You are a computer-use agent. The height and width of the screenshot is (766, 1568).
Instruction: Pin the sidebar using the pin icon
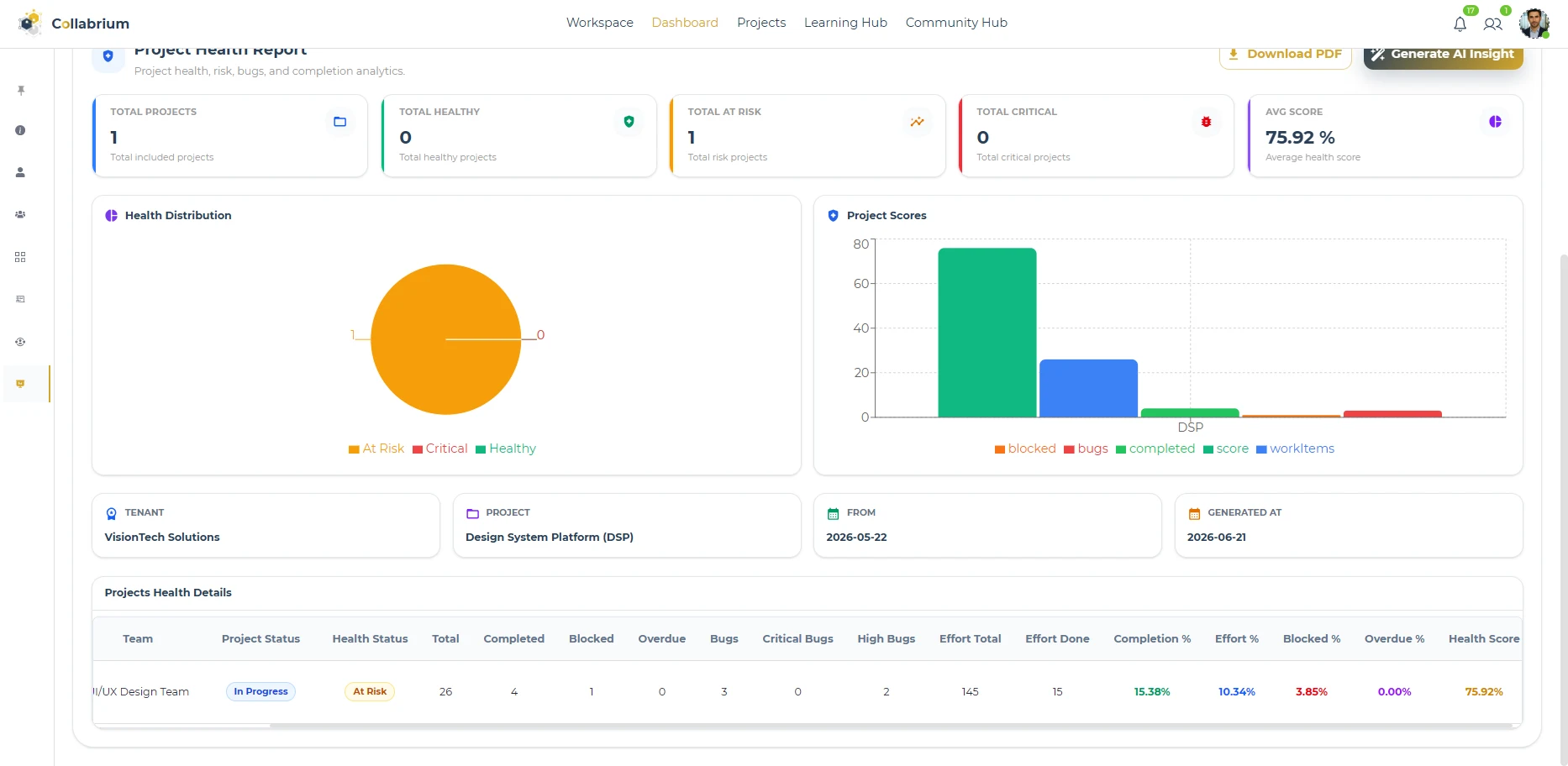coord(21,90)
